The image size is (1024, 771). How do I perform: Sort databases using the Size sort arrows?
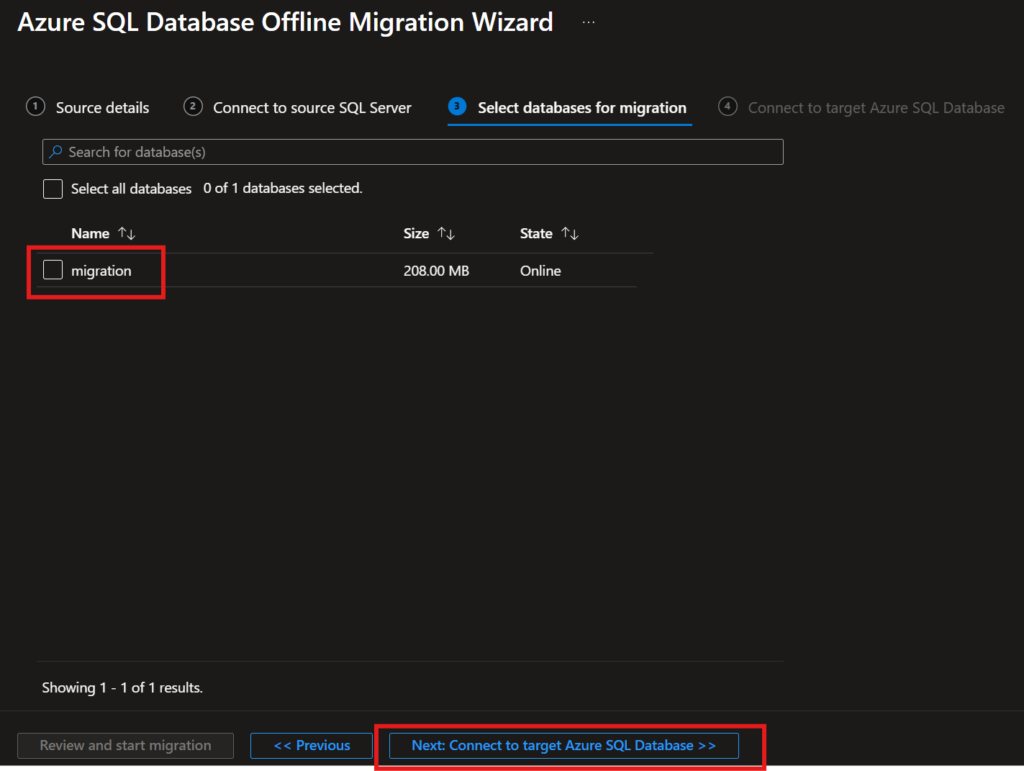tap(446, 233)
